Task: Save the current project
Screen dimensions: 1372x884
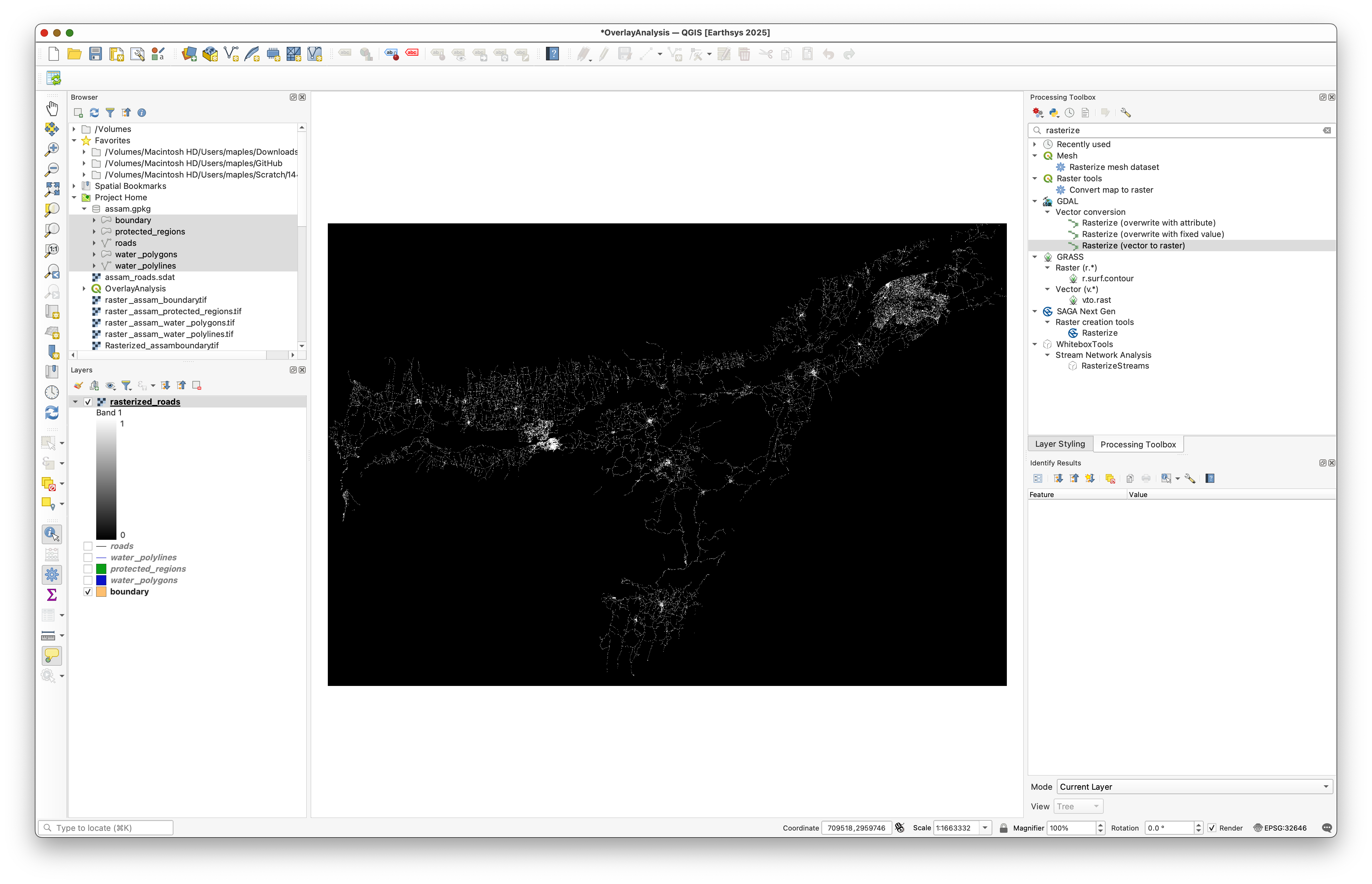Action: click(x=95, y=54)
